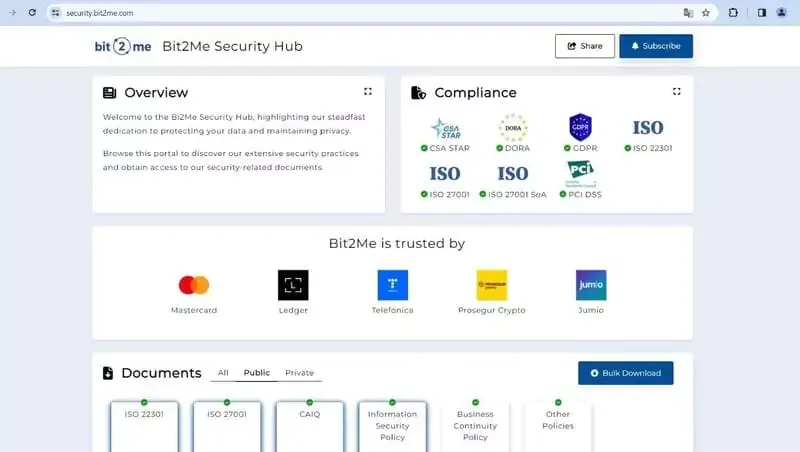Select the Public documents tab

[257, 372]
